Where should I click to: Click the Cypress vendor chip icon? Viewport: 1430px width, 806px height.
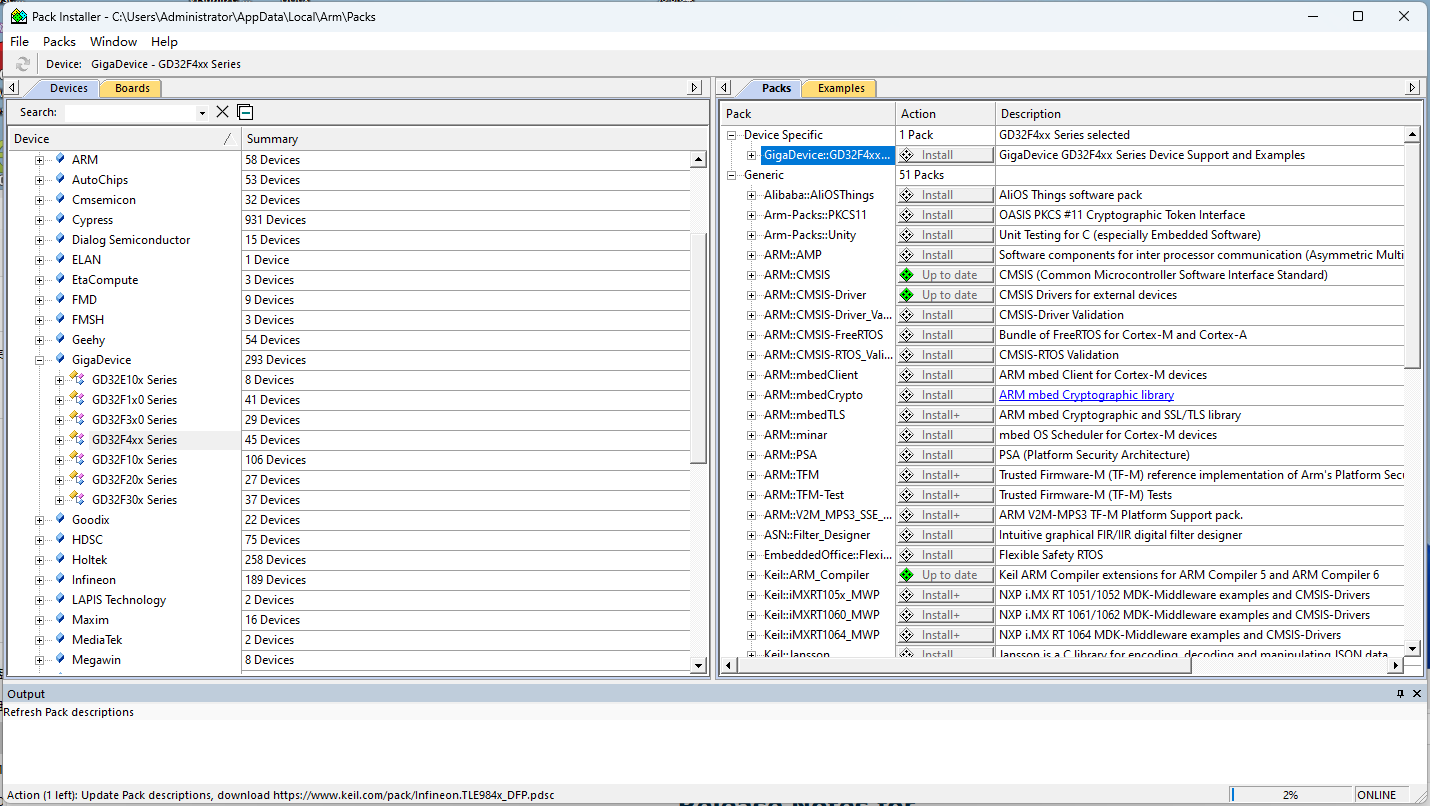point(60,219)
